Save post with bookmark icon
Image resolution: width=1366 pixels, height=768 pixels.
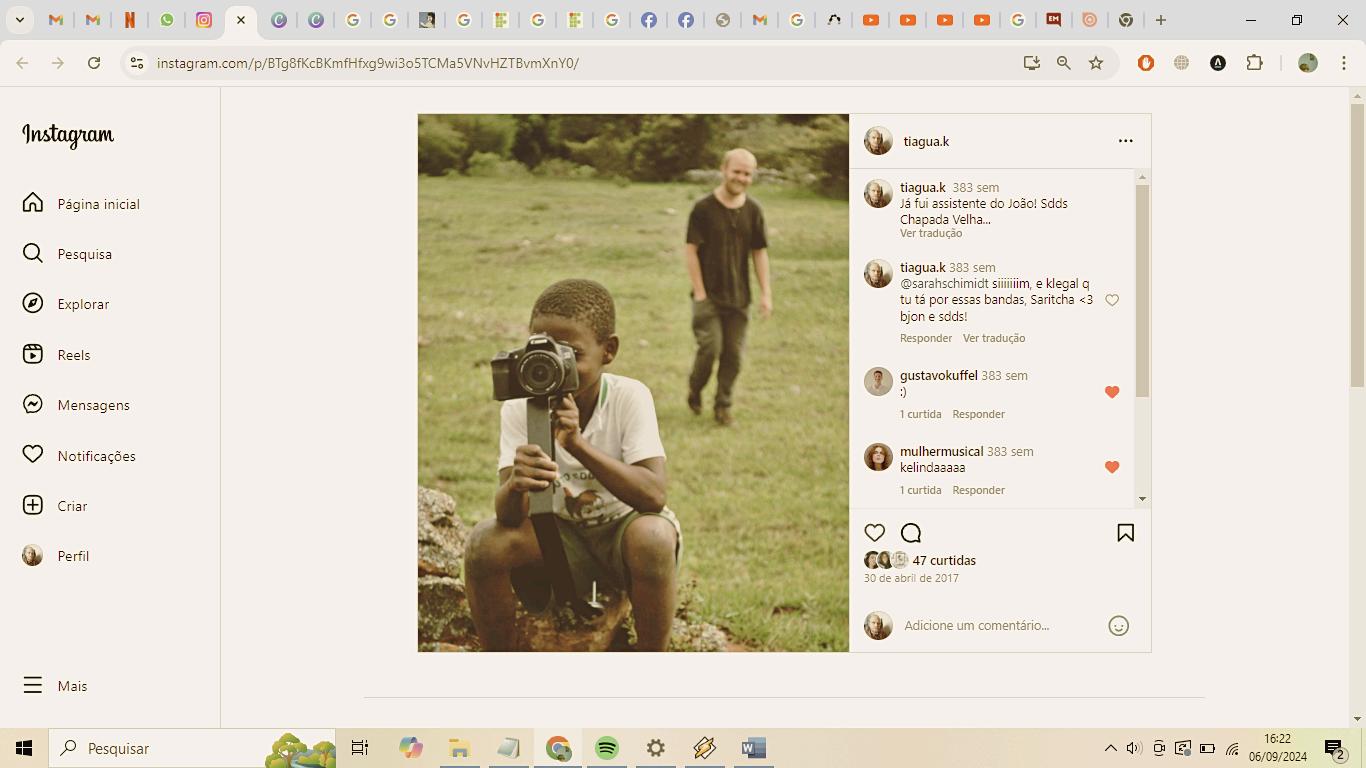[x=1125, y=533]
